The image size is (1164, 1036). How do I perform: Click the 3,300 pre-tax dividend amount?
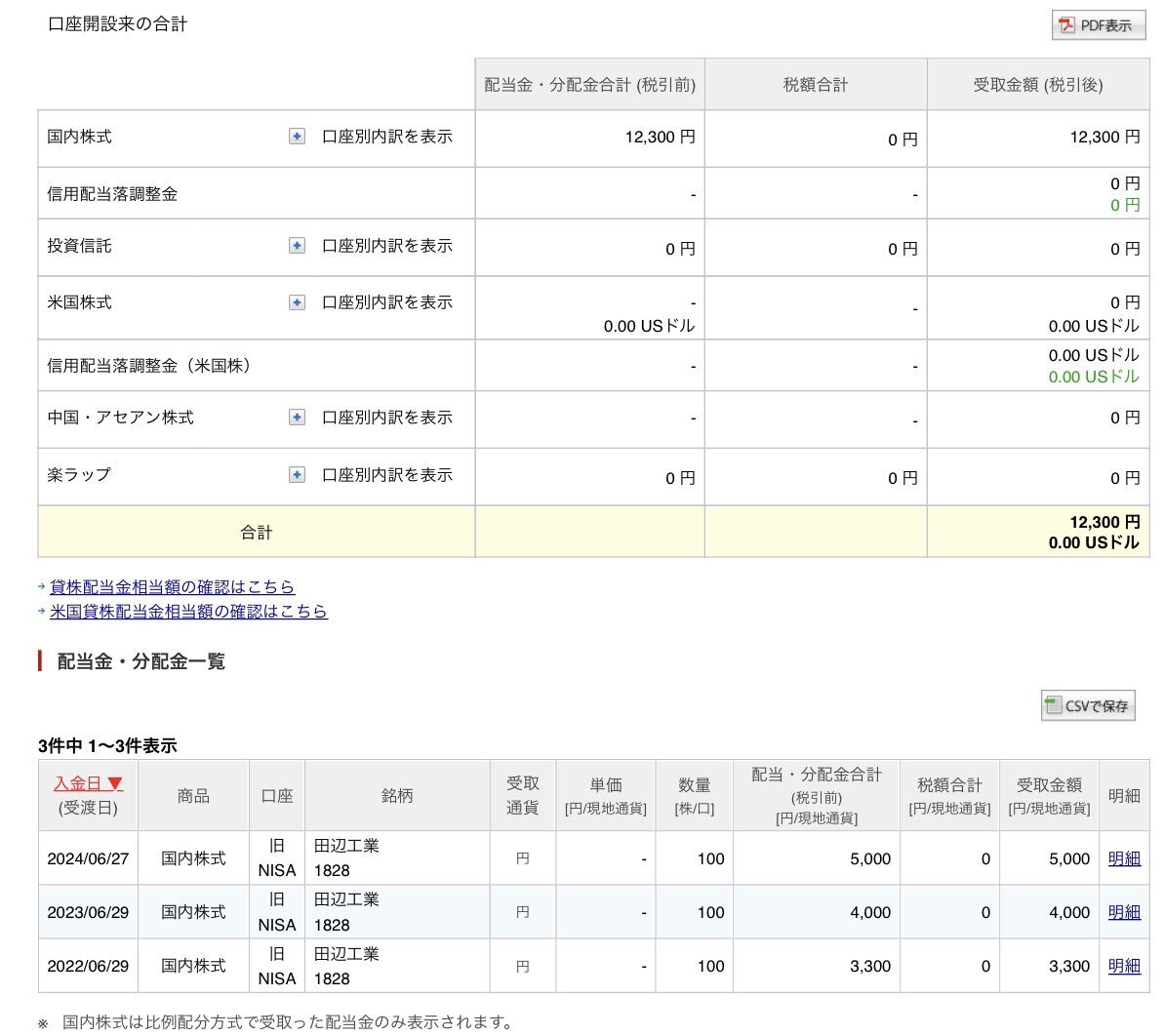(870, 966)
